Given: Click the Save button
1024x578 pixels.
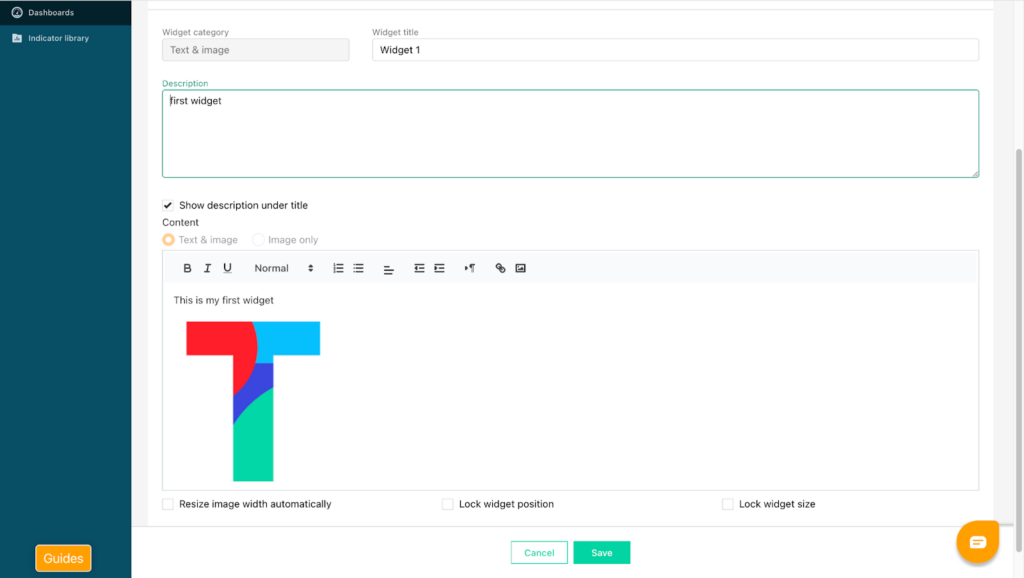Looking at the screenshot, I should (601, 553).
